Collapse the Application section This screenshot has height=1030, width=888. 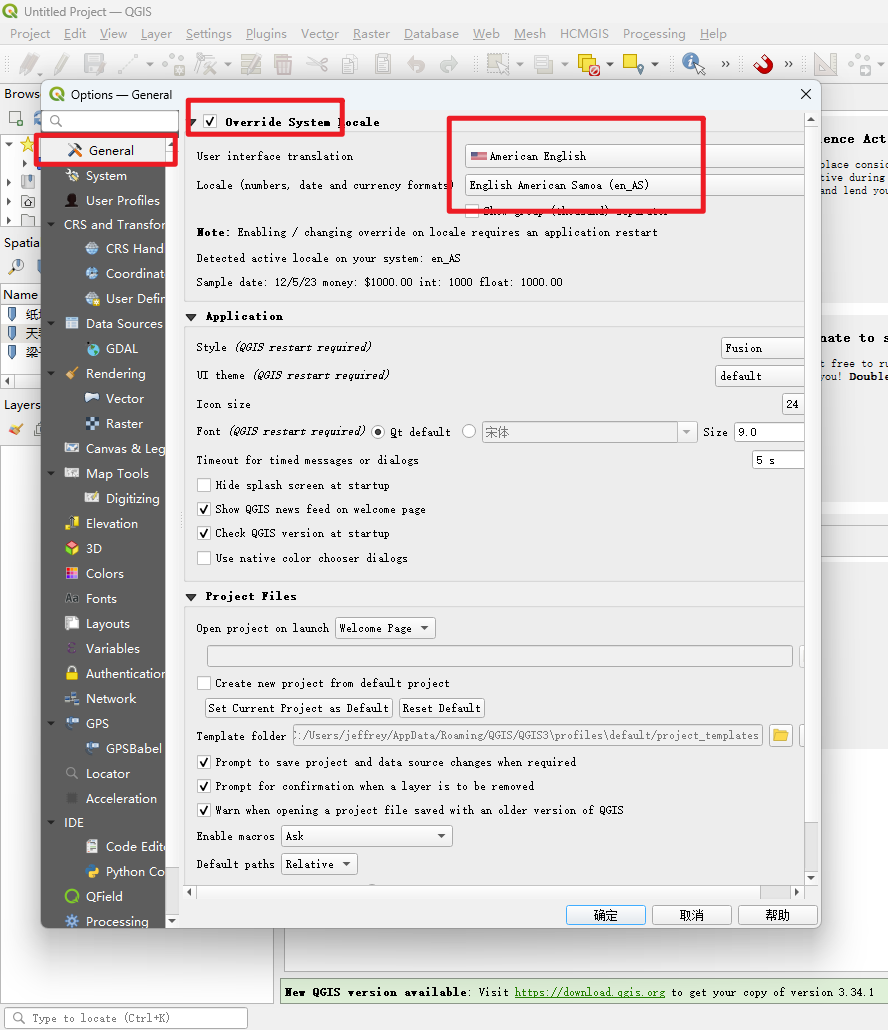191,317
